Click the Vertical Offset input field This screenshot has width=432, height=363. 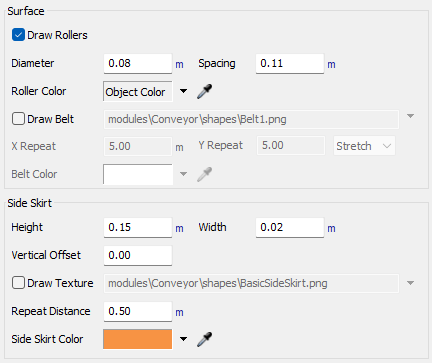point(138,255)
